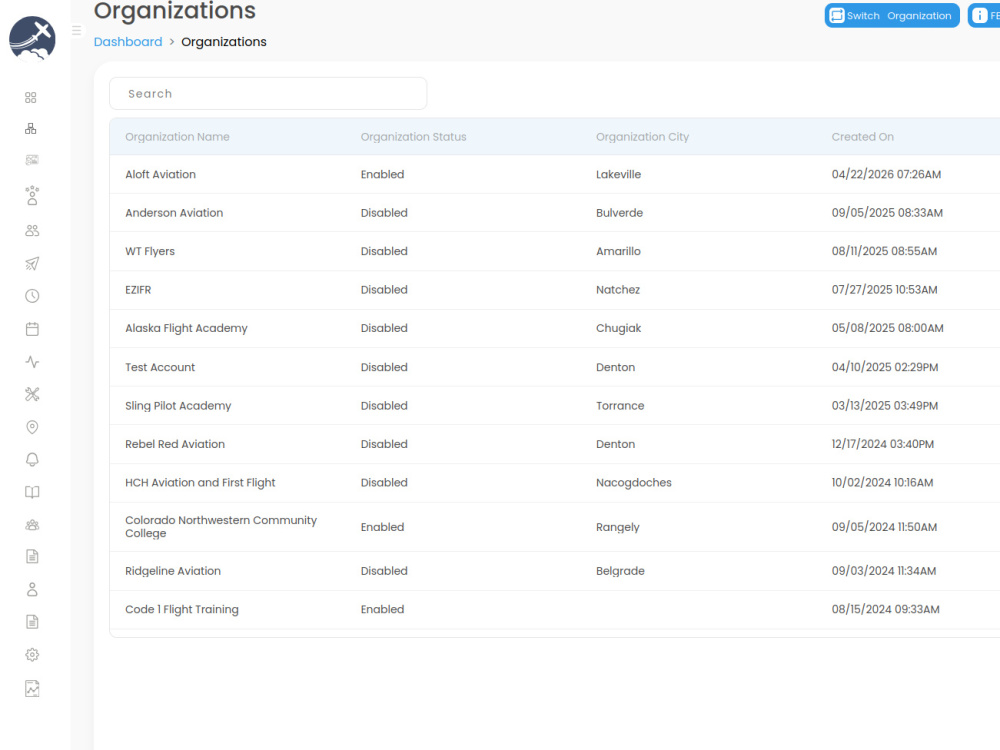Select the Aloft Aviation row name
The height and width of the screenshot is (750, 1000).
coord(161,174)
